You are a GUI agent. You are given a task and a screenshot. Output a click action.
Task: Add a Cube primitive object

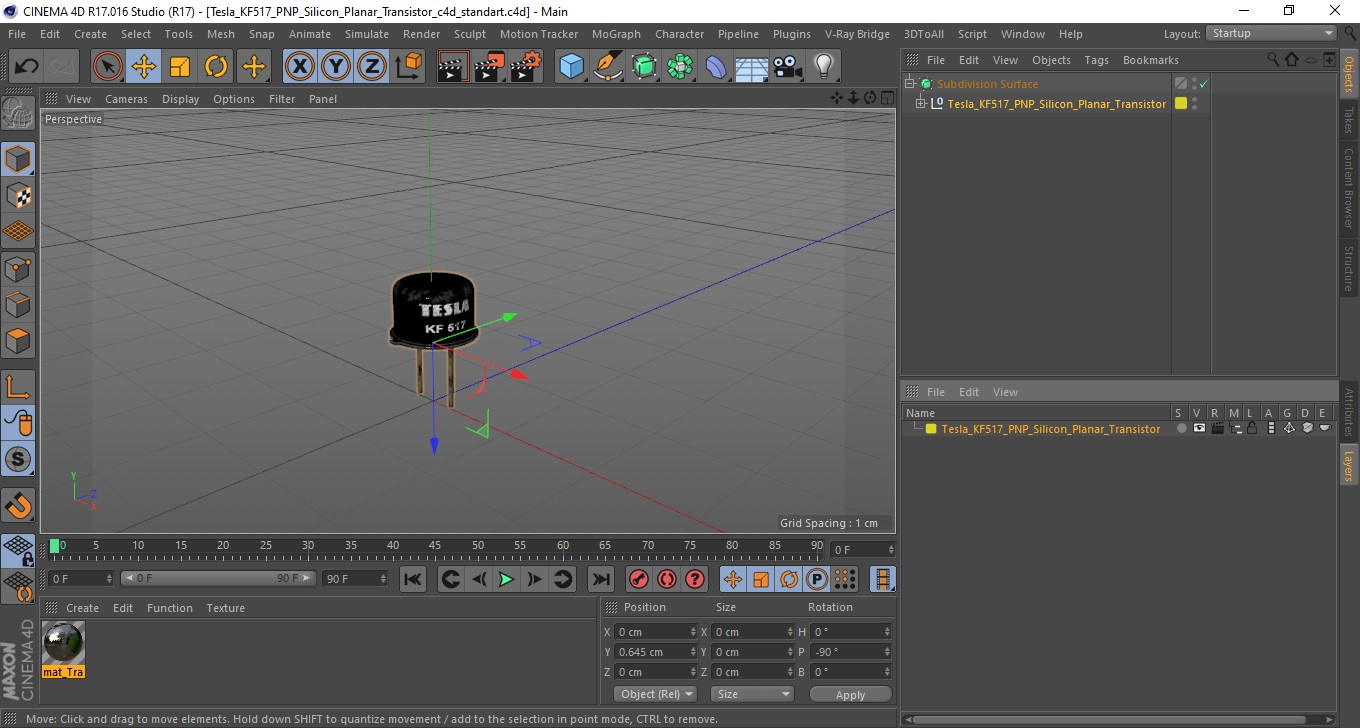[x=572, y=67]
